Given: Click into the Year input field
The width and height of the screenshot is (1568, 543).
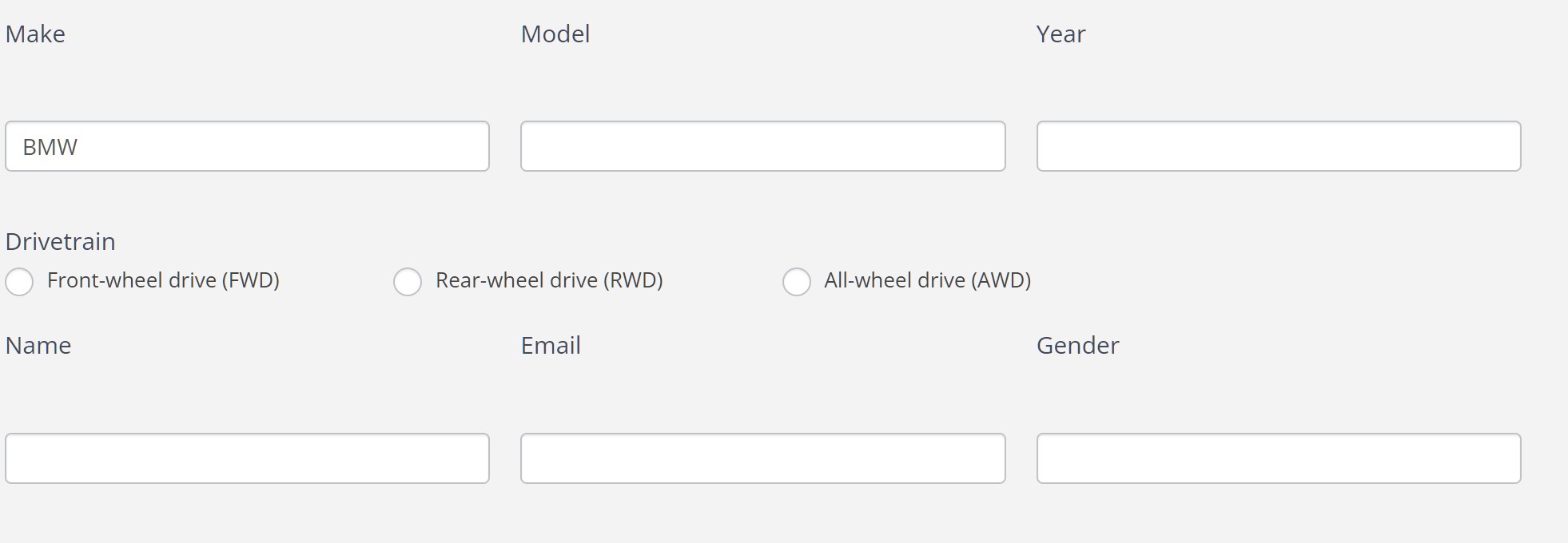Looking at the screenshot, I should point(1279,146).
